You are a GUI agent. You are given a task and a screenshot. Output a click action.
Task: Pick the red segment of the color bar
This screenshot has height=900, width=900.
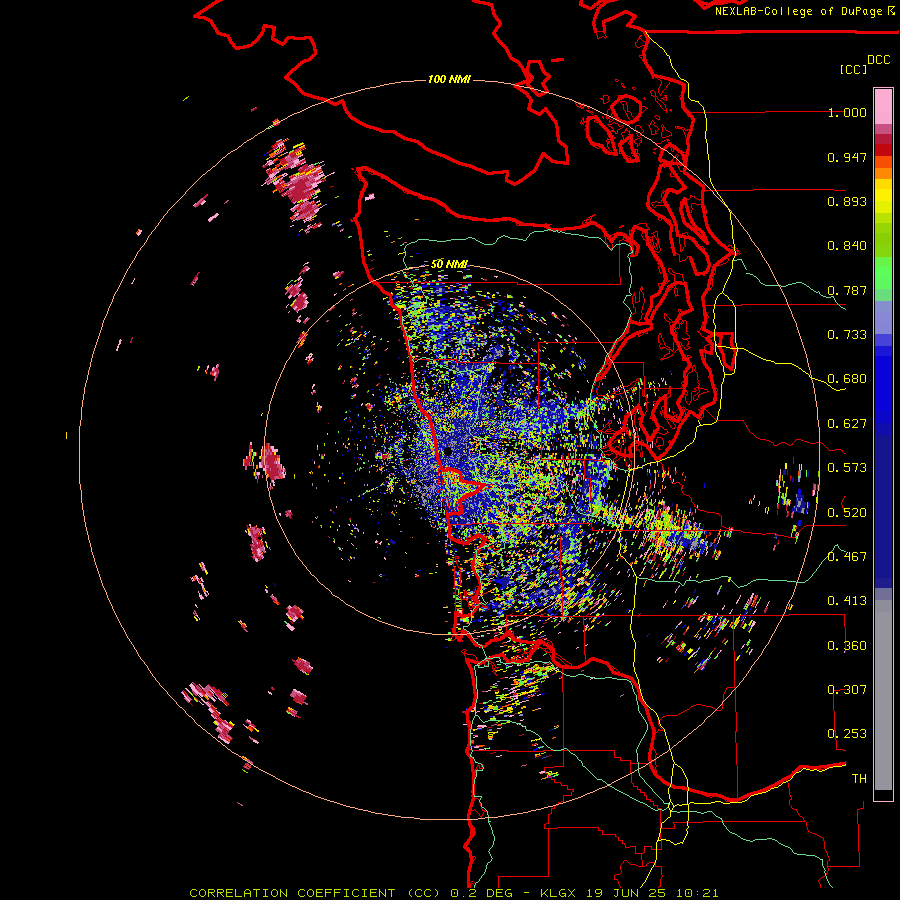click(883, 150)
